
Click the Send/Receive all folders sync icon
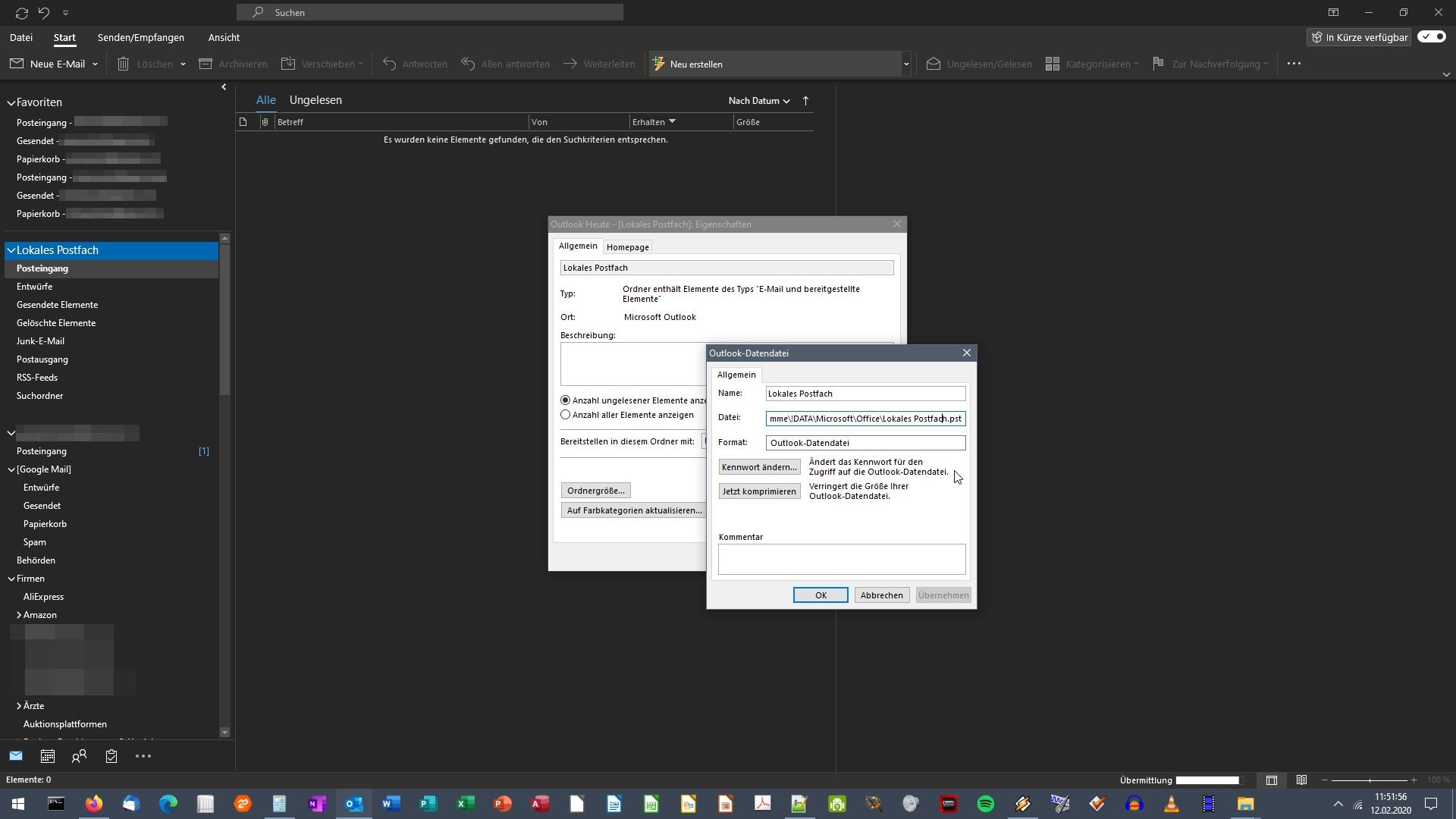21,13
